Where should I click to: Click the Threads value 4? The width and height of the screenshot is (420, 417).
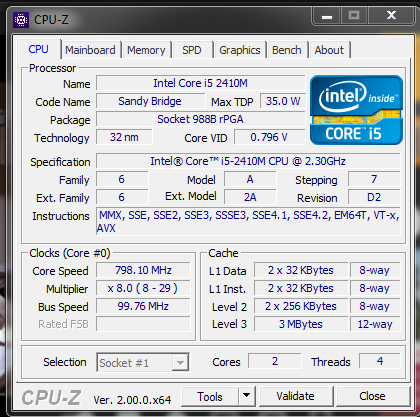pyautogui.click(x=380, y=361)
